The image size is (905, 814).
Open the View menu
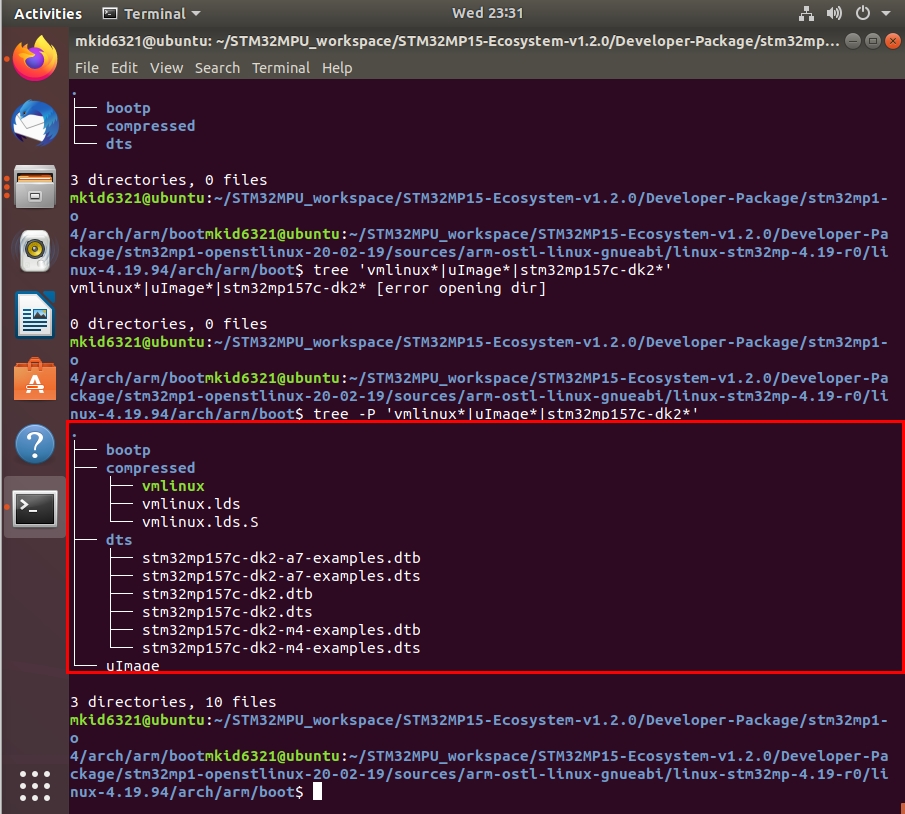tap(166, 68)
